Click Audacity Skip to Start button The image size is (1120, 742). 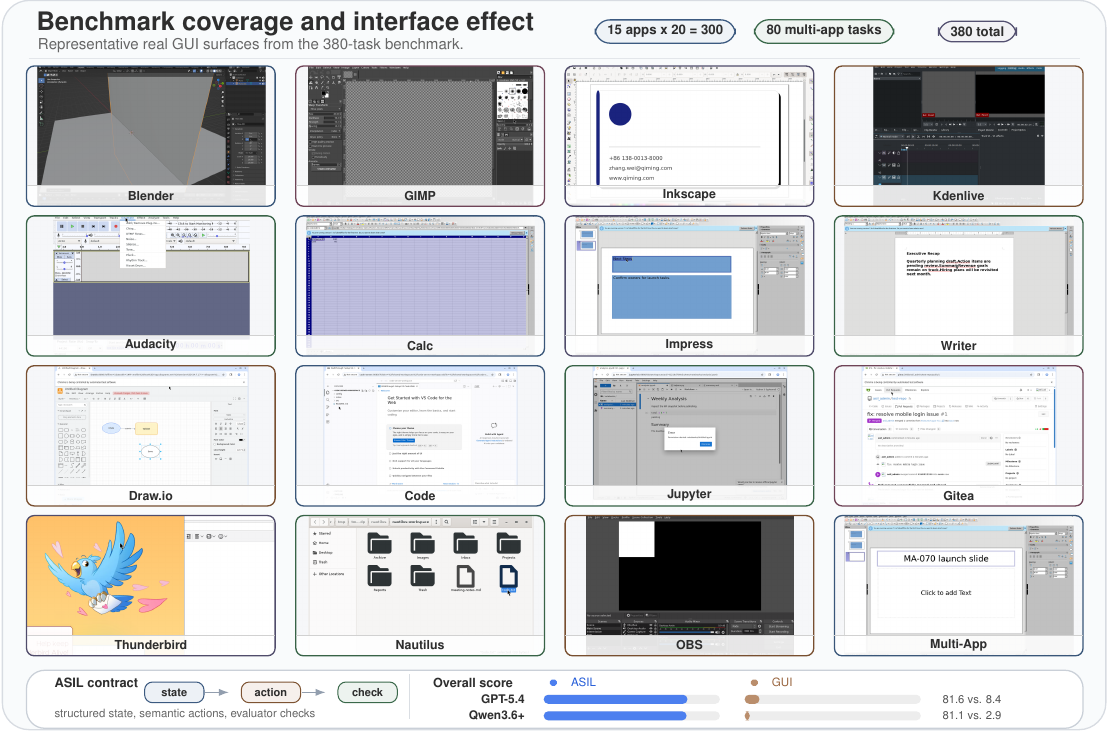94,226
